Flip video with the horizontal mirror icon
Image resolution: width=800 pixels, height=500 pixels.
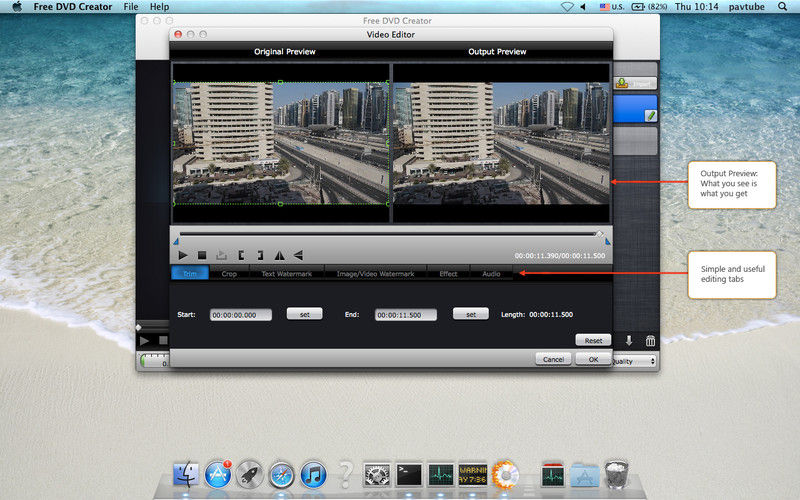tap(279, 256)
